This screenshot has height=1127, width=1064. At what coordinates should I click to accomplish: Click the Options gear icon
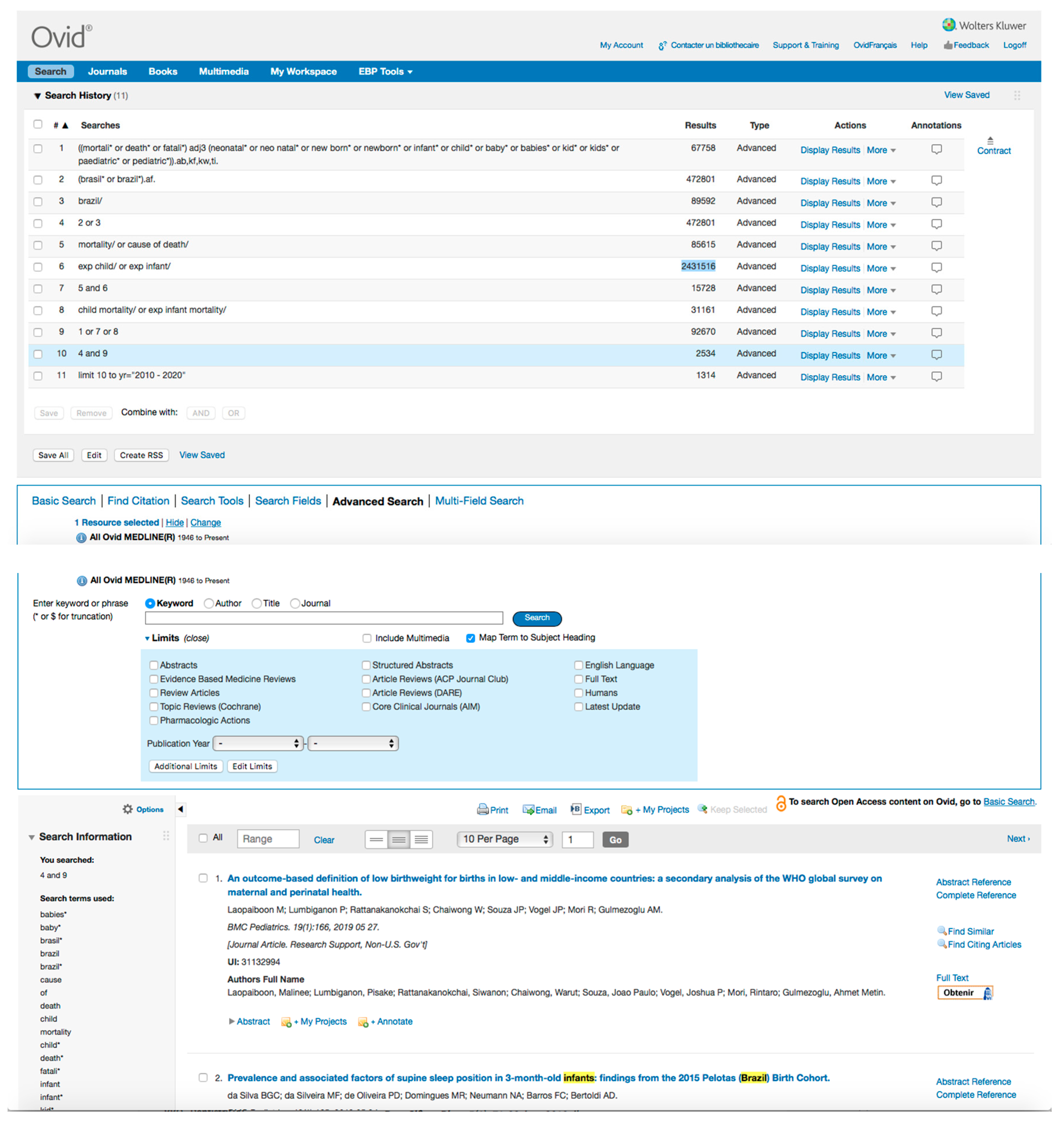click(x=128, y=809)
